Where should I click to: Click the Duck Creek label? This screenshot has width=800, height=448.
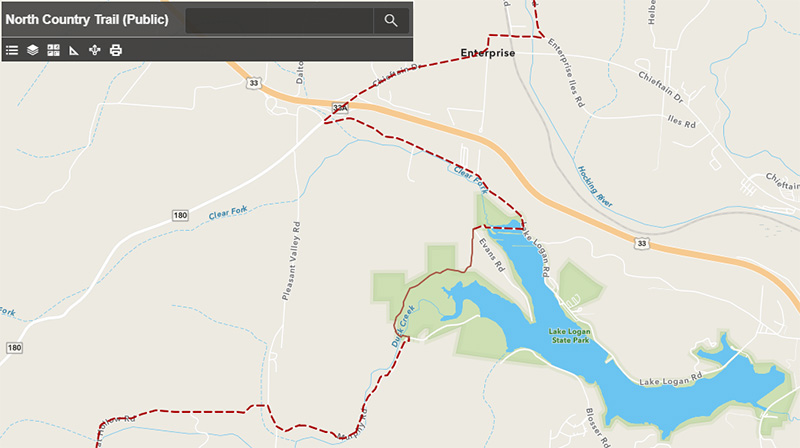click(403, 326)
